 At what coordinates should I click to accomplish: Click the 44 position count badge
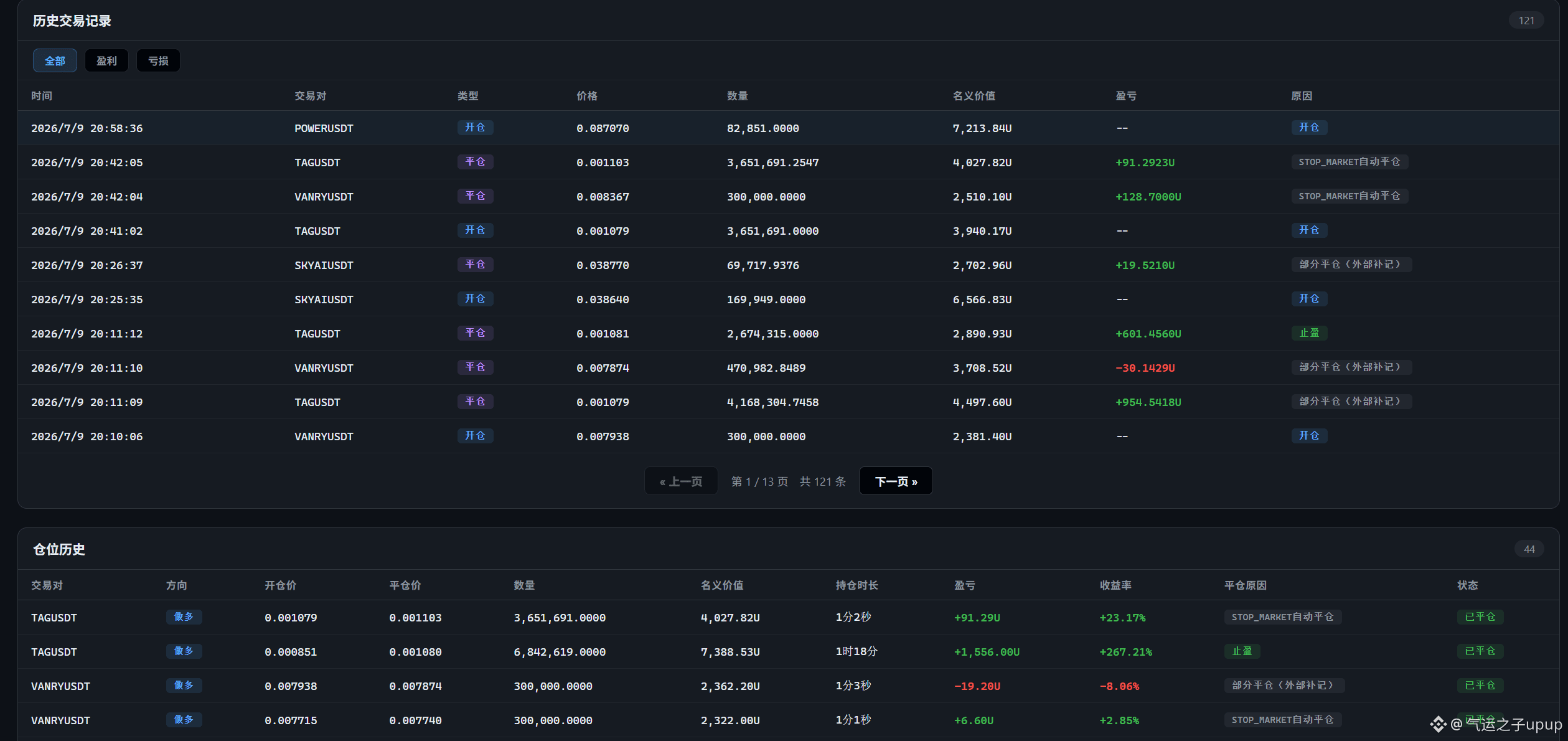(1529, 549)
